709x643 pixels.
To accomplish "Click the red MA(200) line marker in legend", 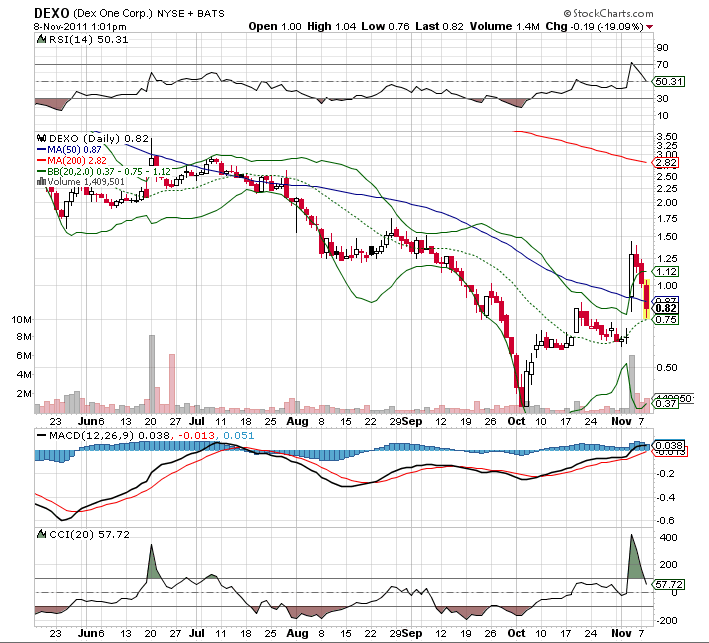I will [x=41, y=161].
